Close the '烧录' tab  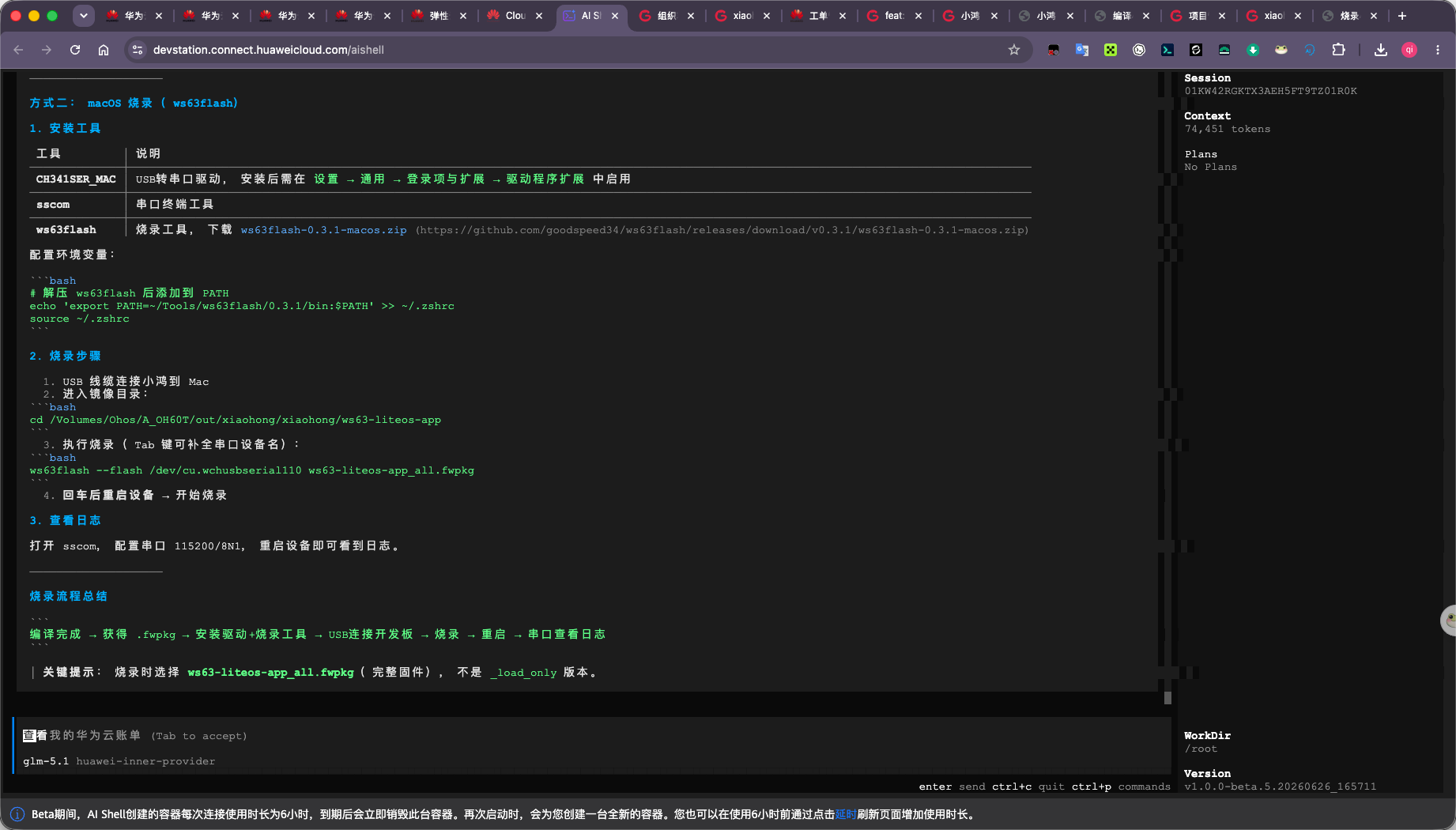pyautogui.click(x=1374, y=16)
